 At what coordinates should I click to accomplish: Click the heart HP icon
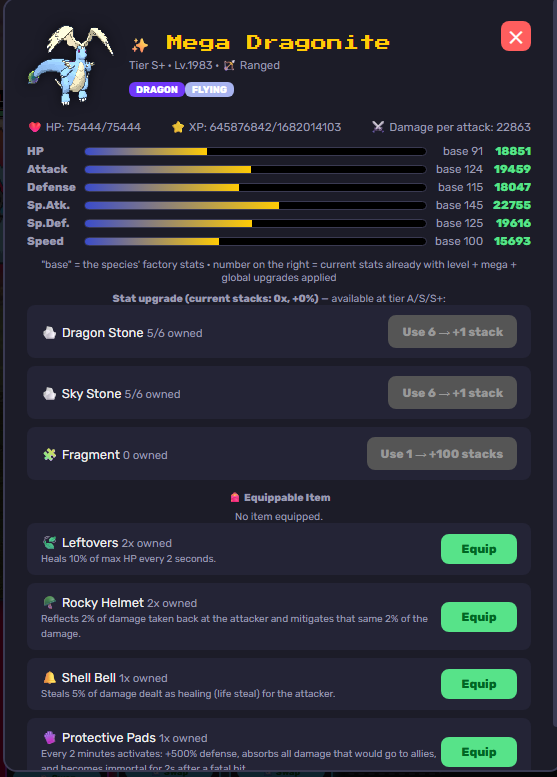pos(35,127)
